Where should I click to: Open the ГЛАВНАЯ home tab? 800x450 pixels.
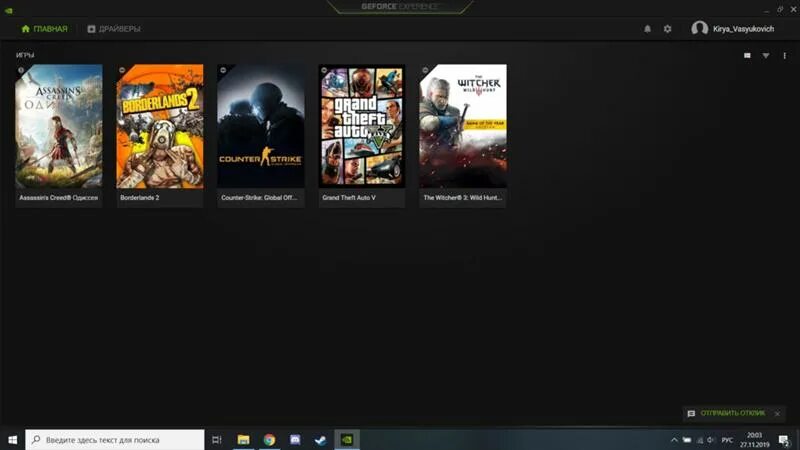point(44,29)
